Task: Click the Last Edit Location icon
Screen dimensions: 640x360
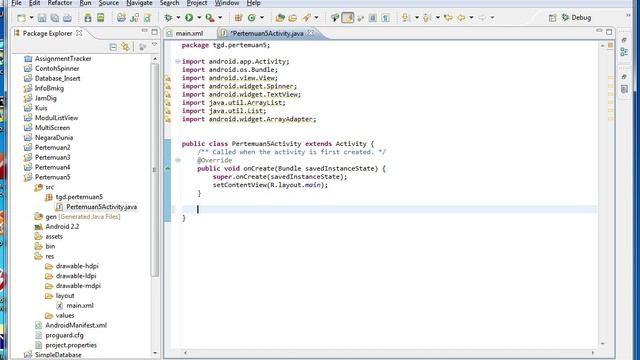Action: click(448, 18)
